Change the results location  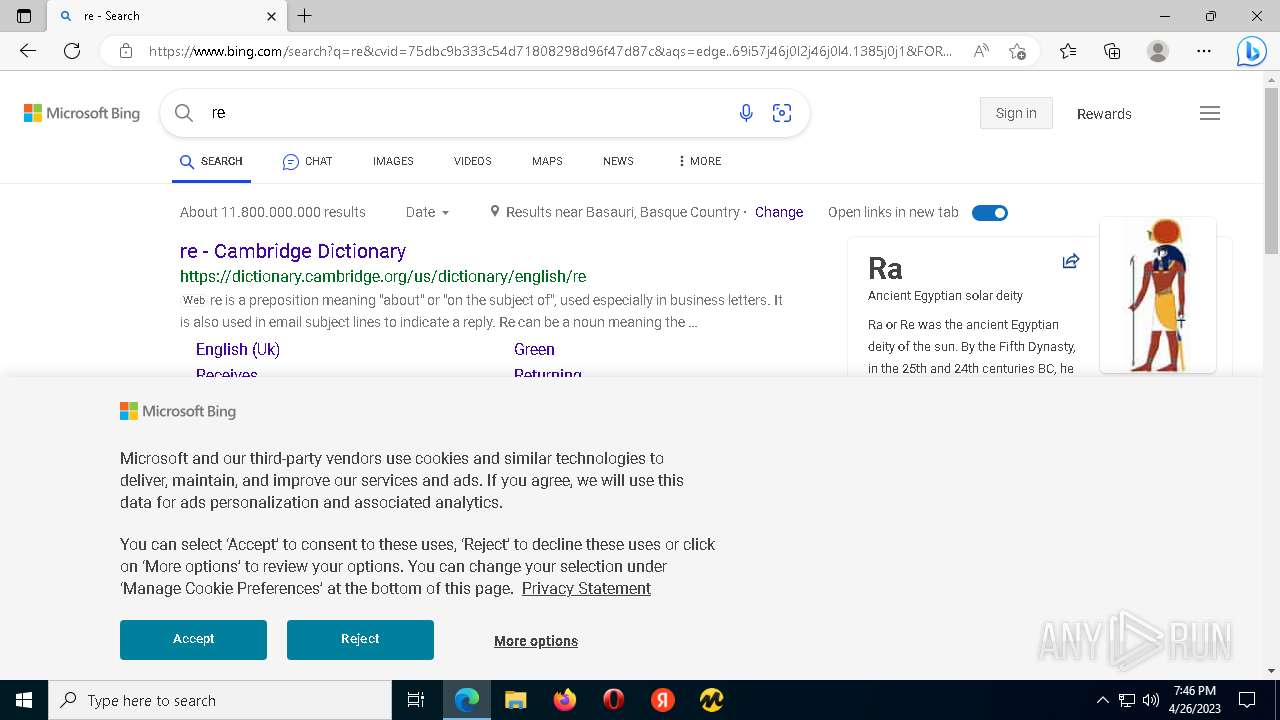(x=779, y=212)
